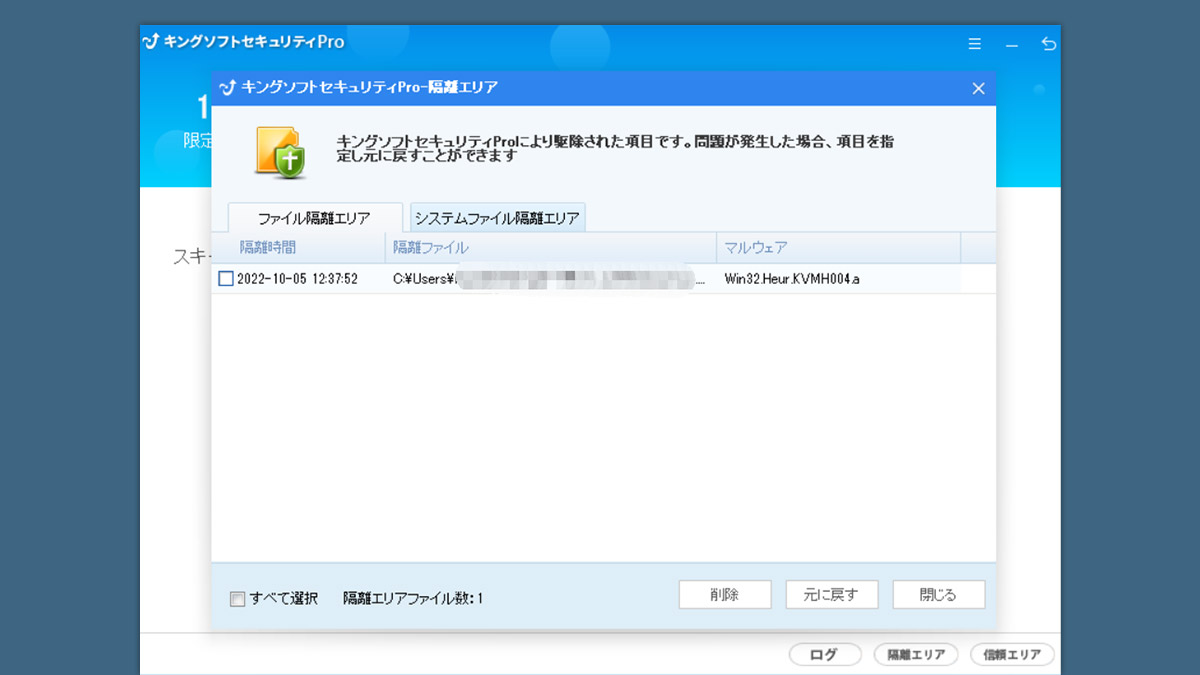Select the Win32.Heur.KVMH004.a malware entry
The width and height of the screenshot is (1200, 675).
pos(792,279)
